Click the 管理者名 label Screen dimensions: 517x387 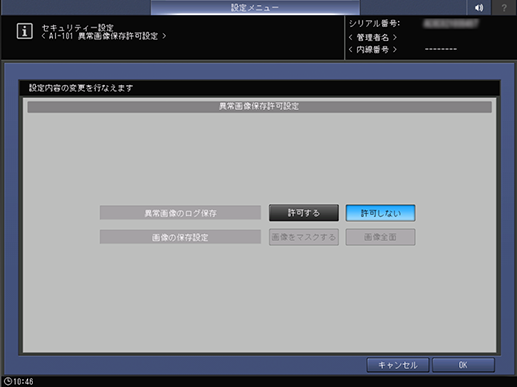pos(373,37)
